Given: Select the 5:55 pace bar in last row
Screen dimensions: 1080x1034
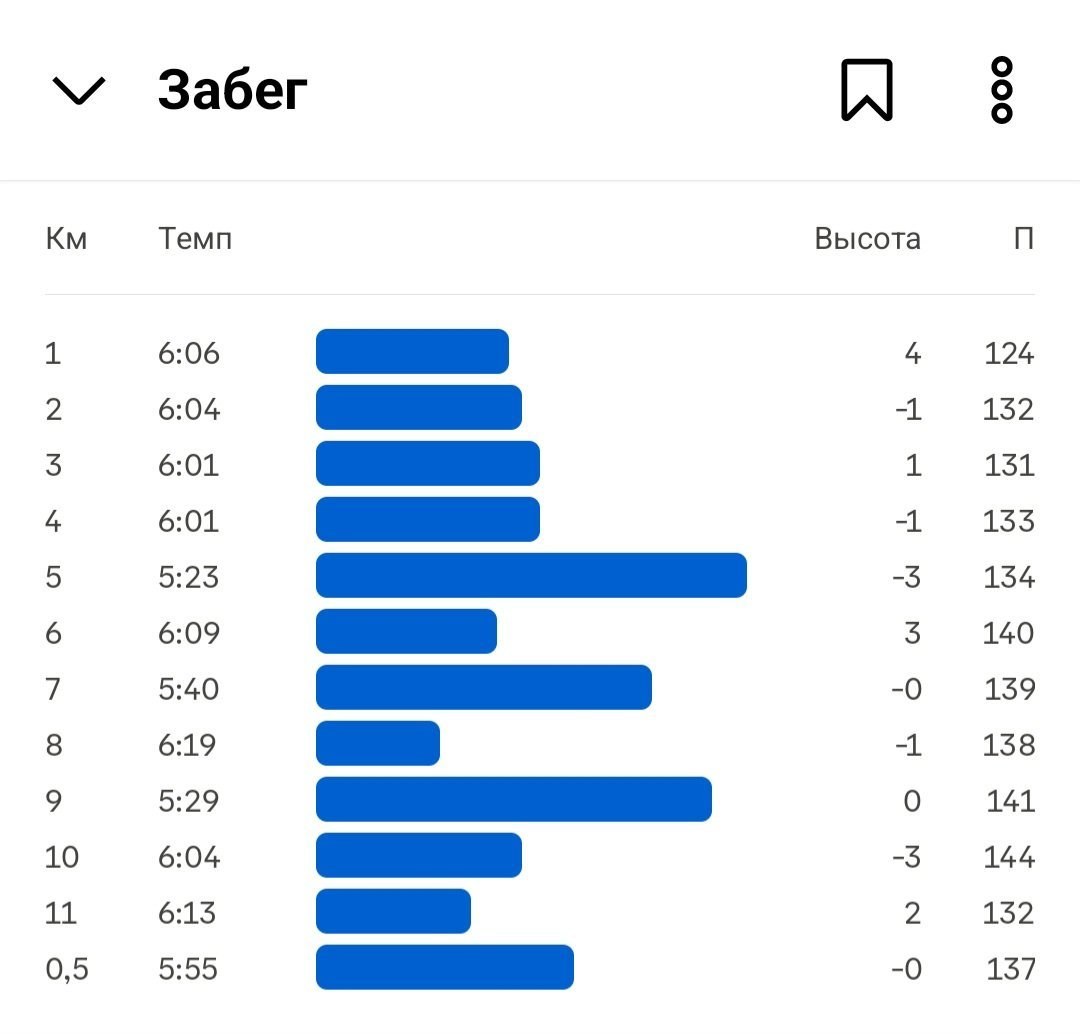Looking at the screenshot, I should pos(445,967).
